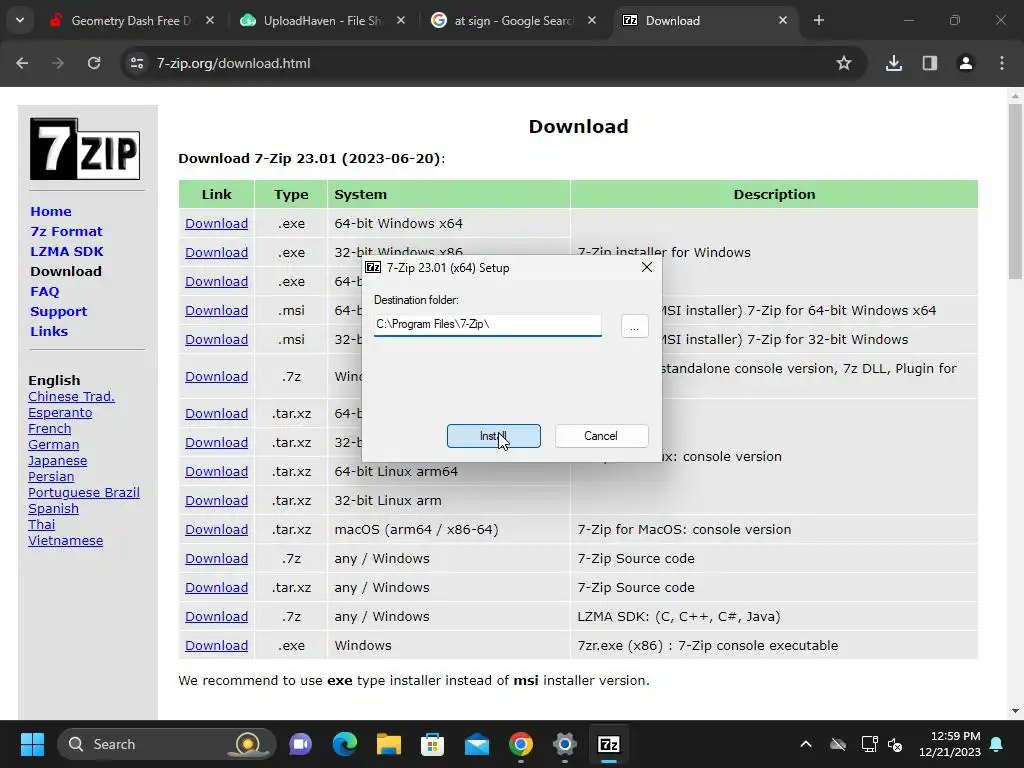Reload the current page
Image resolution: width=1024 pixels, height=768 pixels.
click(x=94, y=63)
